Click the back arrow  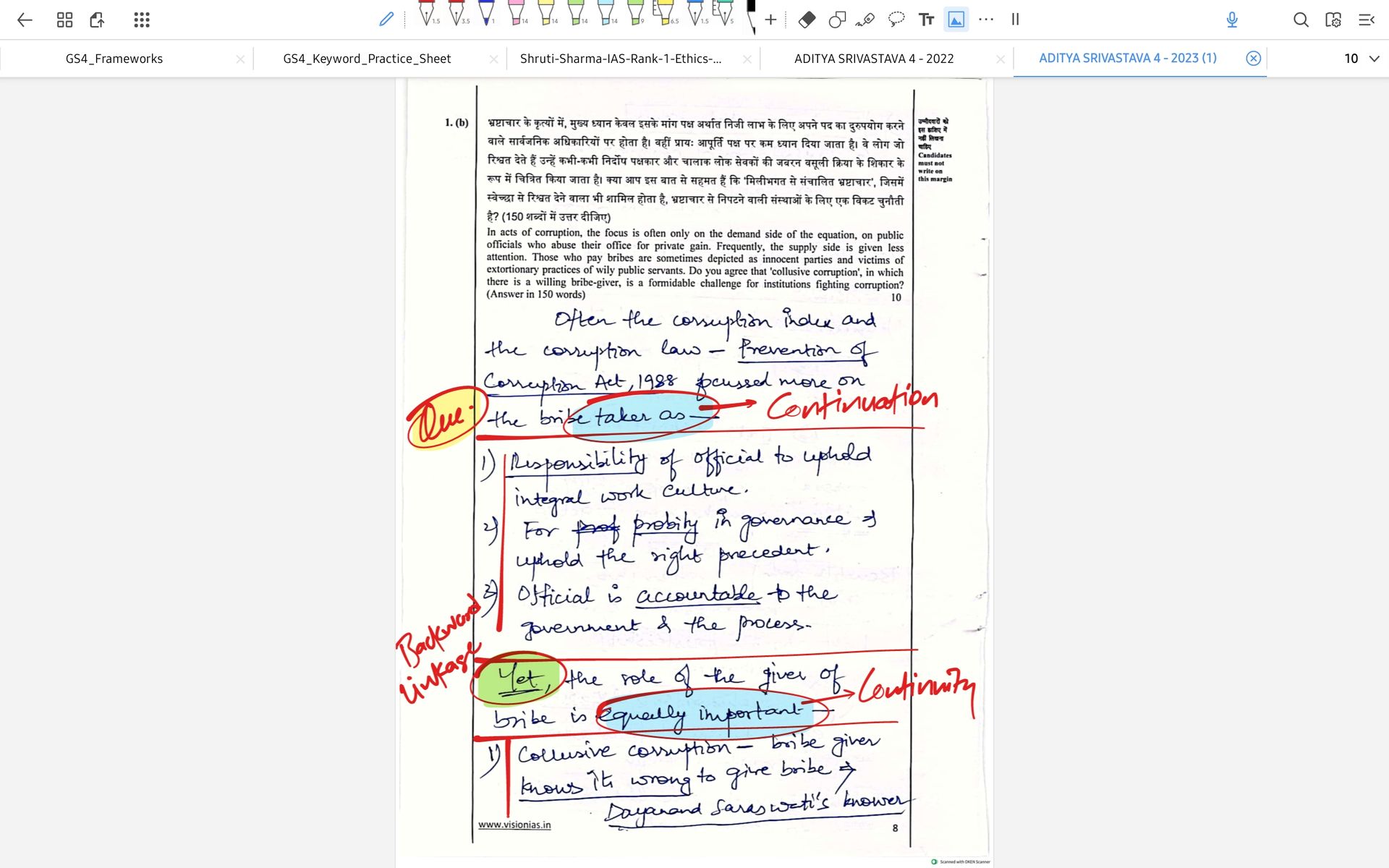25,20
